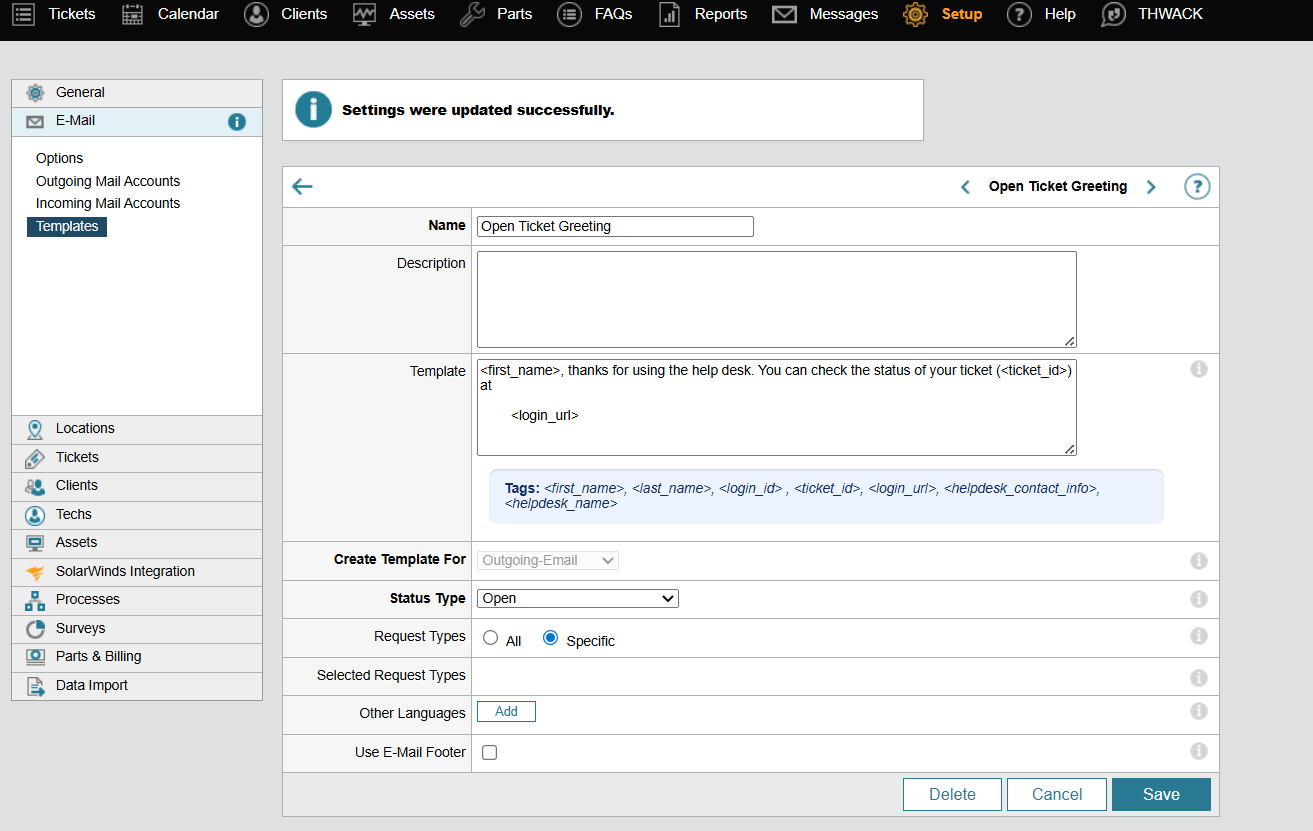This screenshot has height=831, width=1313.
Task: Go to next template using right chevron
Action: [1151, 187]
